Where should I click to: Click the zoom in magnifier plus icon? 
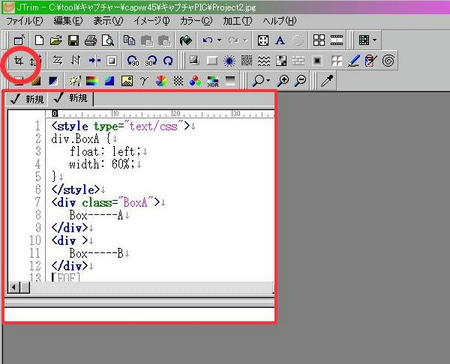click(283, 81)
